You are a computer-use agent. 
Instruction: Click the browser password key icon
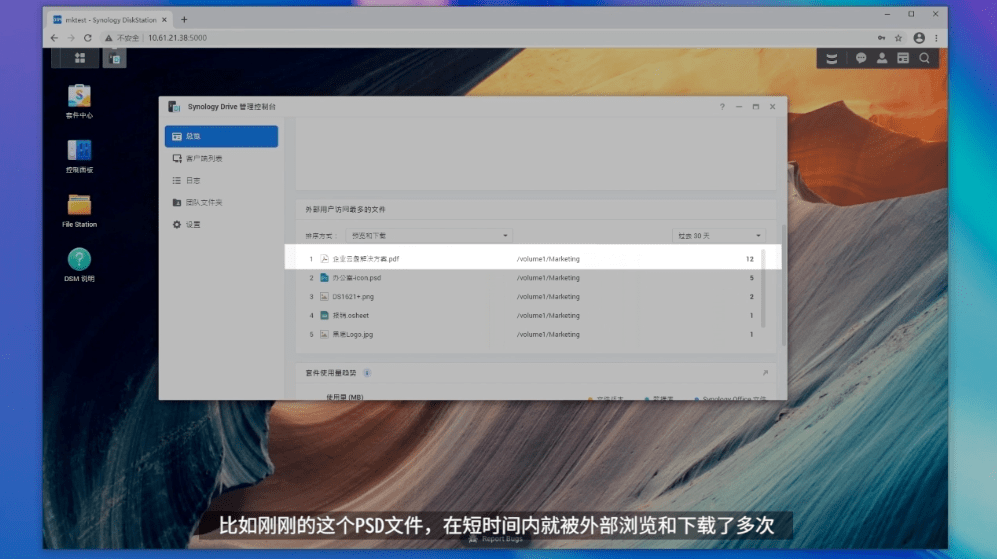pyautogui.click(x=881, y=38)
